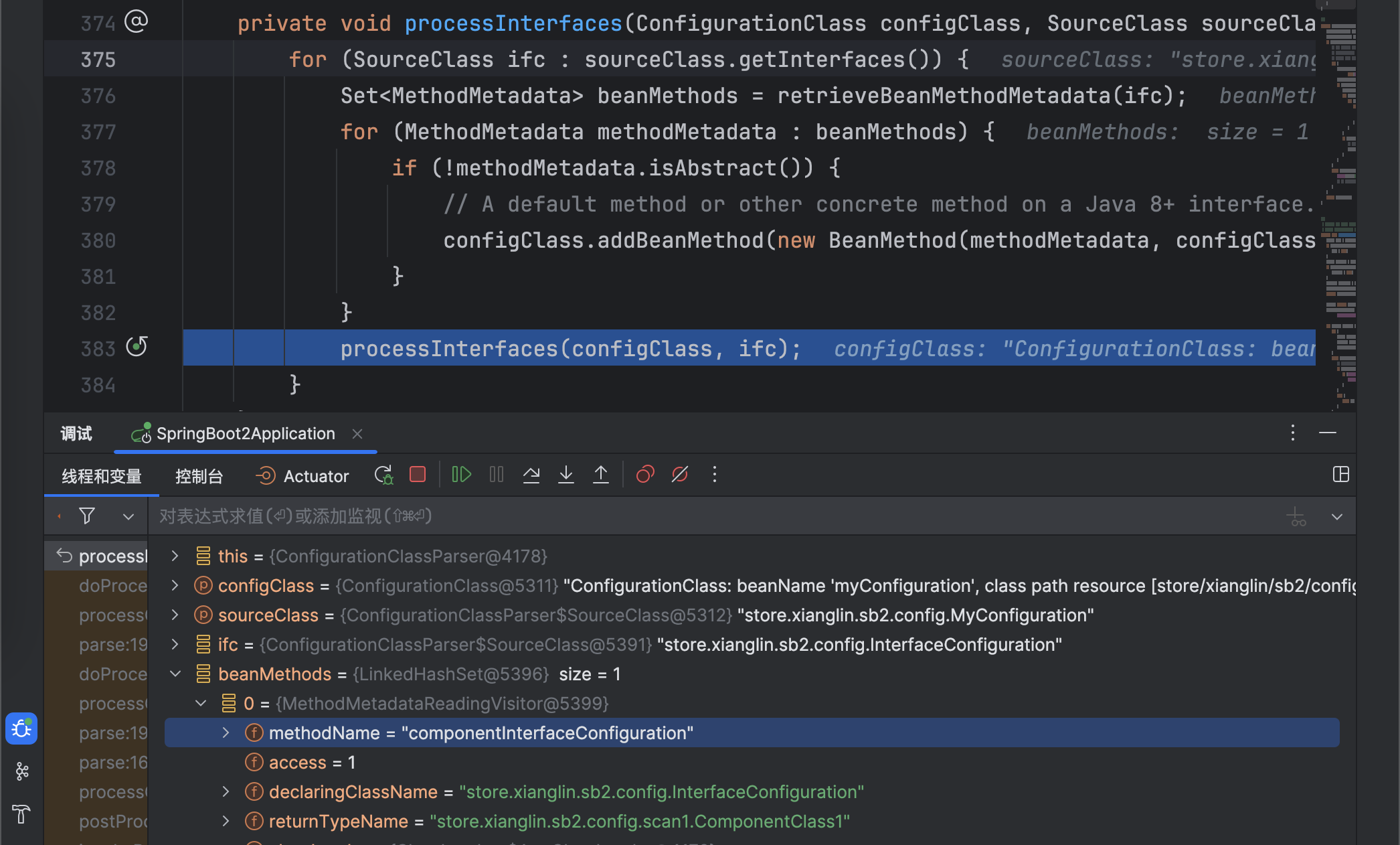Viewport: 1400px width, 845px height.
Task: Click the recursive call gutter icon line 383
Action: 137,347
